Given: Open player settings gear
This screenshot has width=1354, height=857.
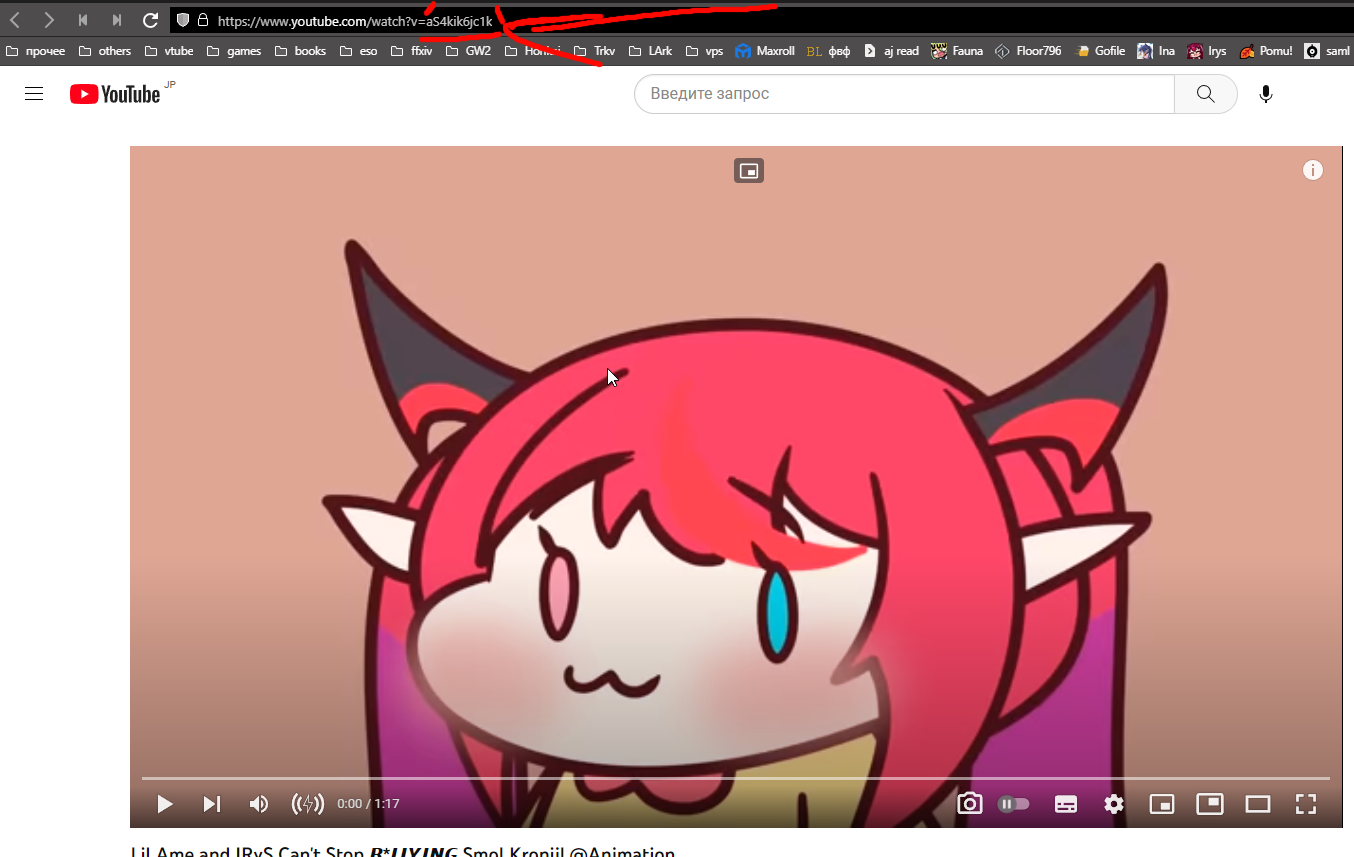Looking at the screenshot, I should 1114,804.
